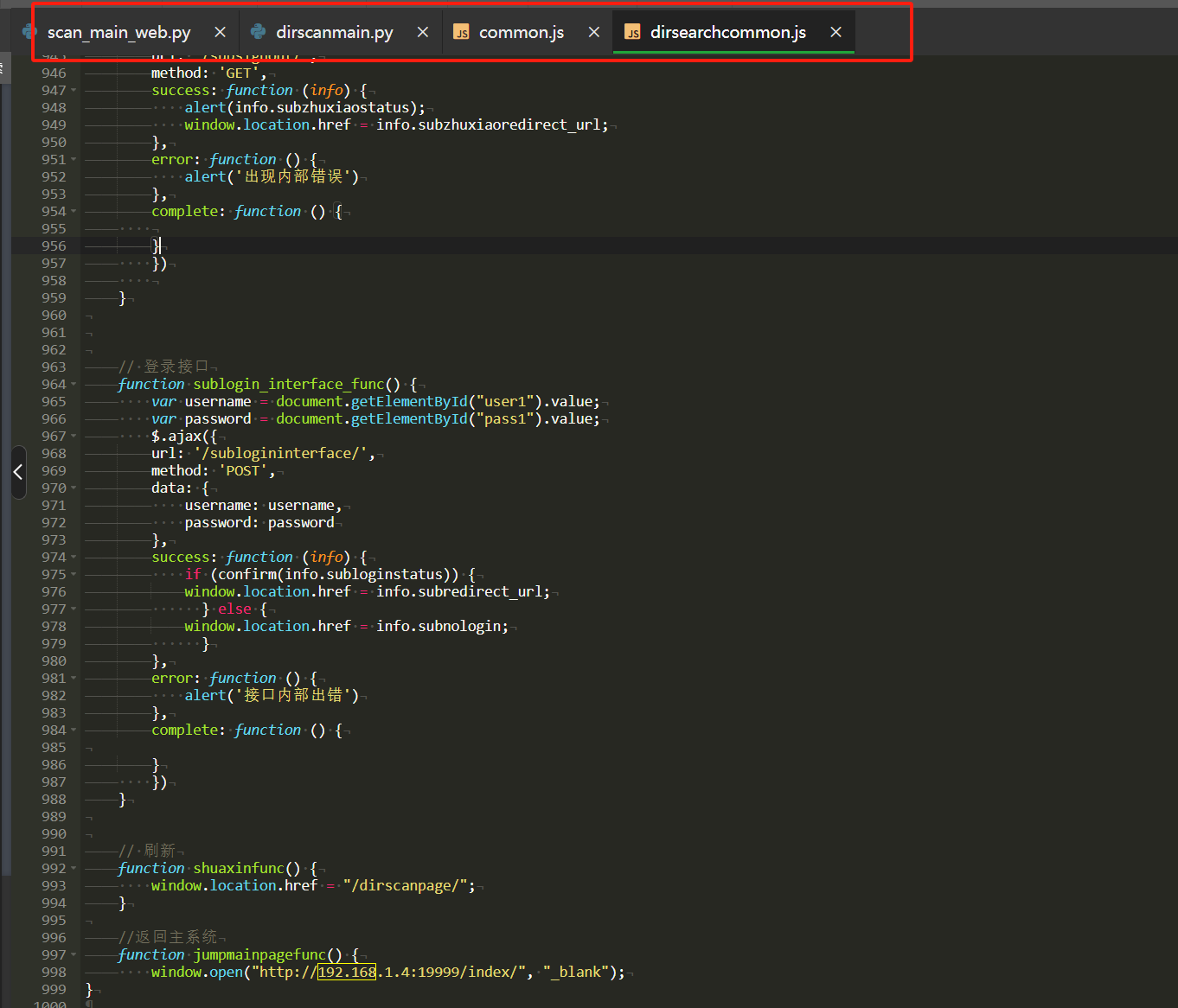The height and width of the screenshot is (1008, 1178).
Task: Close the scan_main_web.py tab
Action: [221, 32]
